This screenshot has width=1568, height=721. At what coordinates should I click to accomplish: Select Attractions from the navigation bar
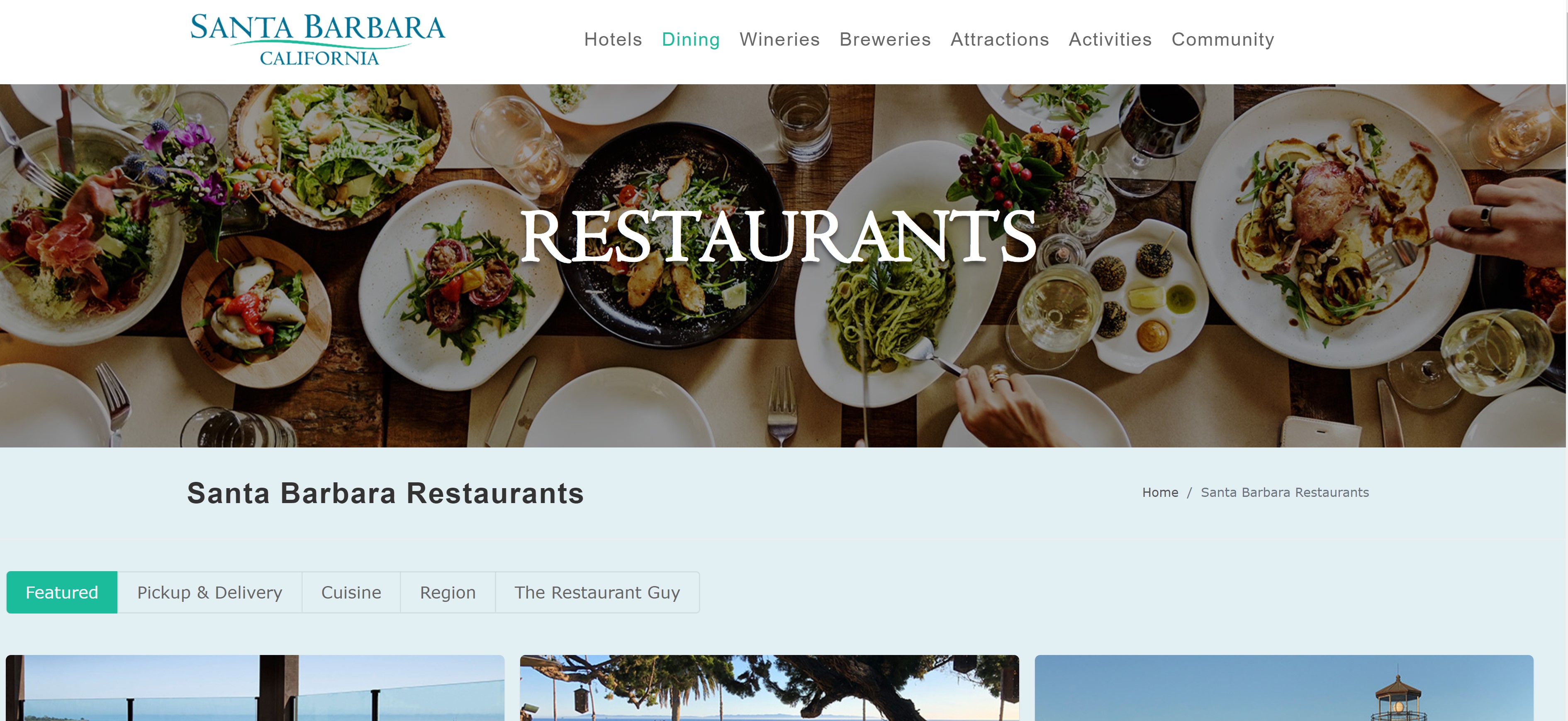(x=1000, y=39)
